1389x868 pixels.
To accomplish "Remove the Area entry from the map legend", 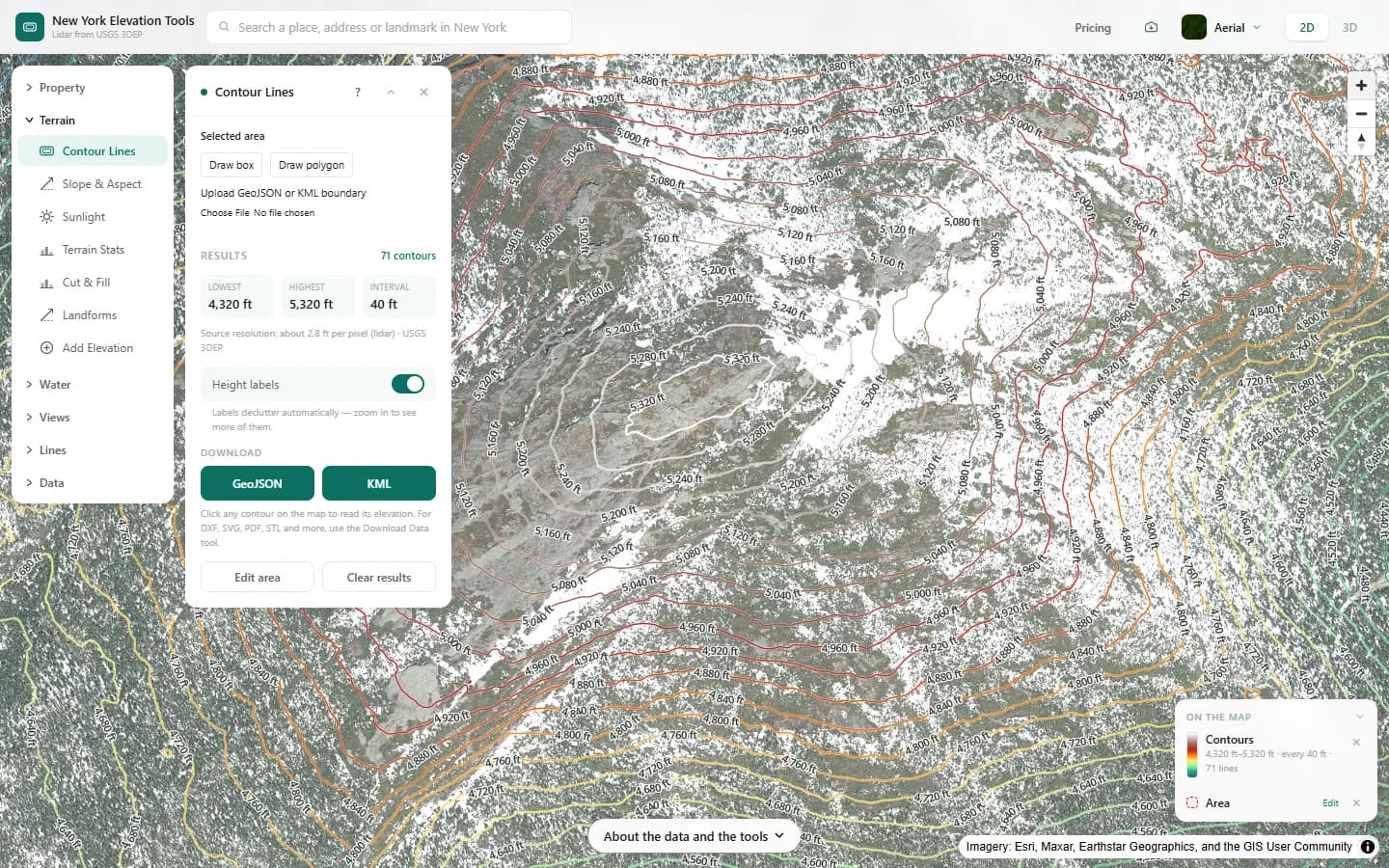I will 1356,803.
